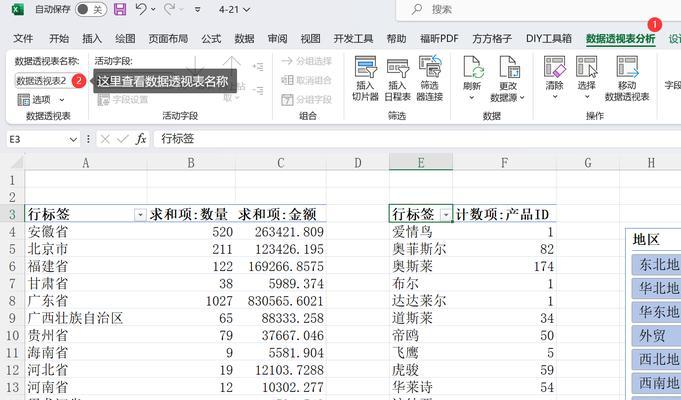Viewport: 681px width, 400px height.
Task: Switch to the 福昕PDF tab
Action: click(x=439, y=39)
